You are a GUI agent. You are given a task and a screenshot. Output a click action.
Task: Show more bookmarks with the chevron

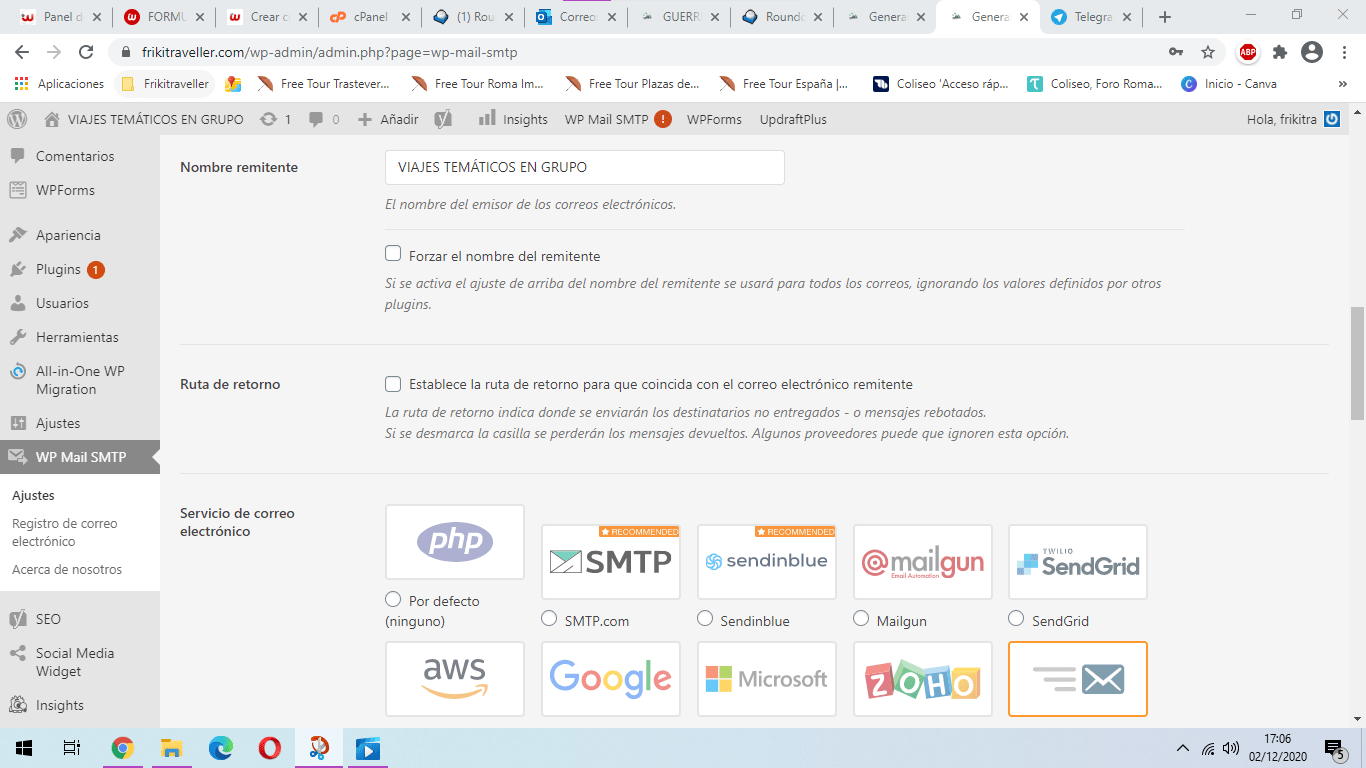pos(1342,84)
